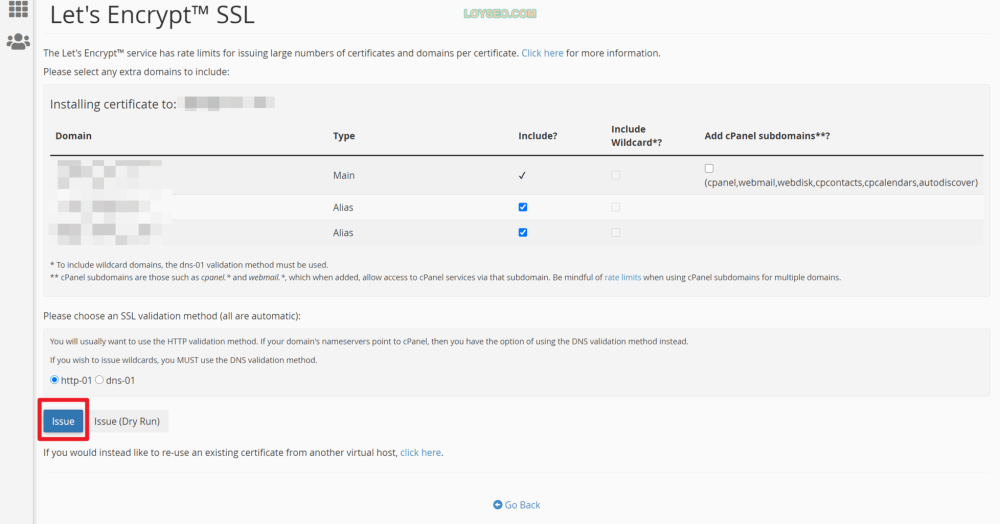Open the rate limits 'Click here' link
The height and width of the screenshot is (524, 1000).
542,53
